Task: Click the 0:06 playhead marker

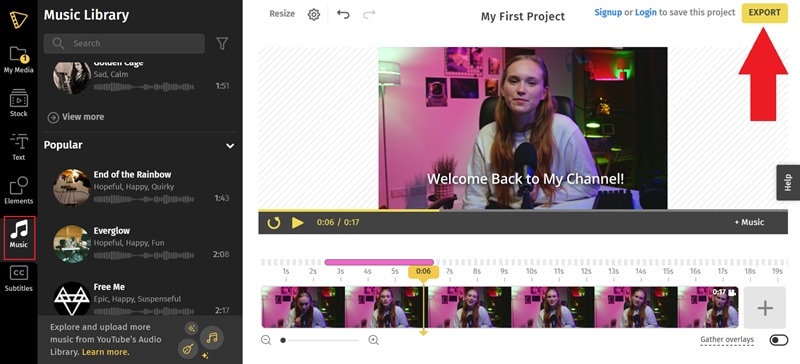Action: pos(423,272)
